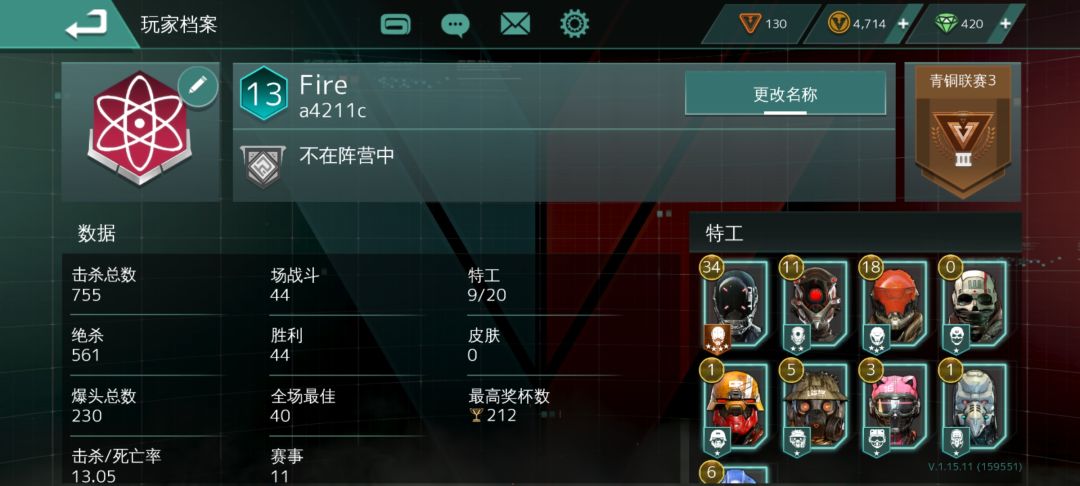
Task: Open the settings gear icon
Action: click(x=574, y=24)
